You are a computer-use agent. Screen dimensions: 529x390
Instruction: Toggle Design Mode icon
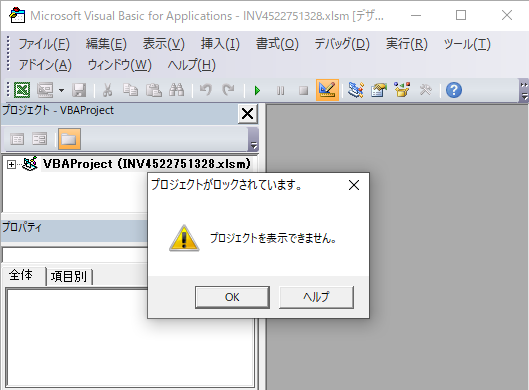327,90
